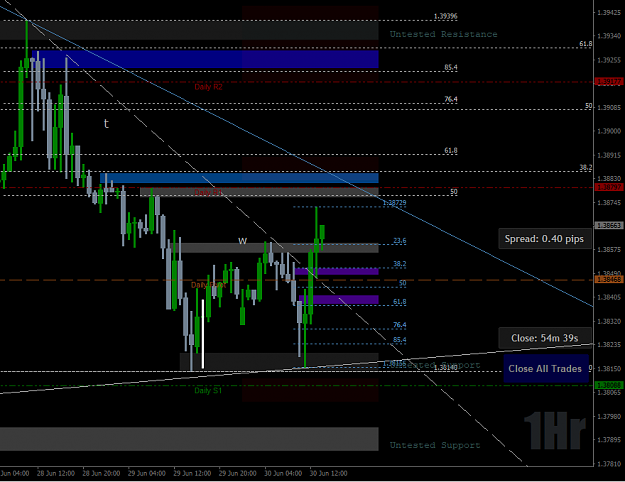The height and width of the screenshot is (482, 625).
Task: Click the Close All Trades button
Action: coord(546,369)
